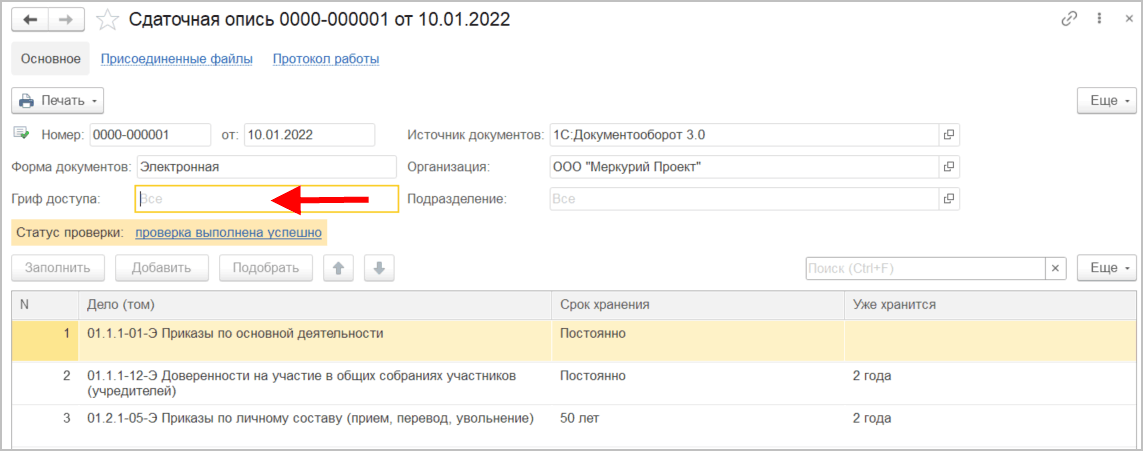Click the back navigation arrow
This screenshot has width=1143, height=451.
(30, 20)
